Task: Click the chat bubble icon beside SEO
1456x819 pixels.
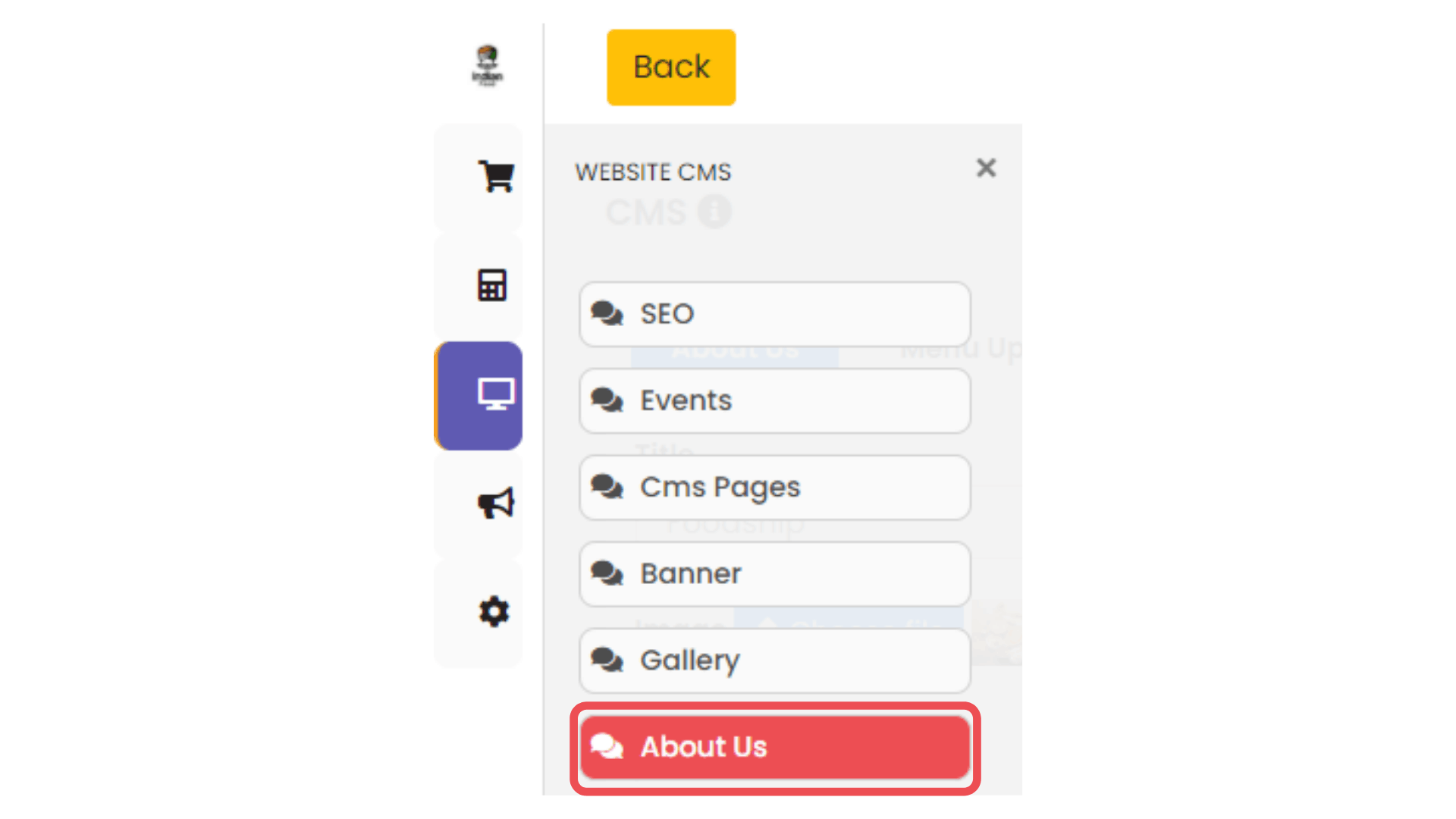Action: tap(607, 313)
